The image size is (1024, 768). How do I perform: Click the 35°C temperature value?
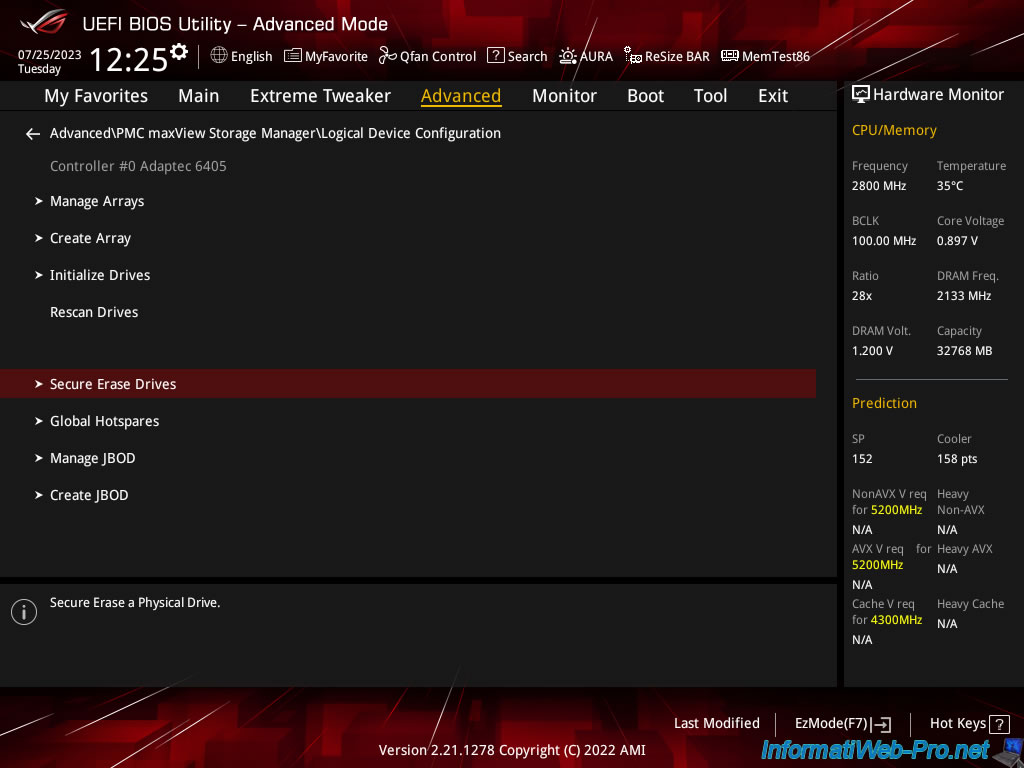coord(950,186)
